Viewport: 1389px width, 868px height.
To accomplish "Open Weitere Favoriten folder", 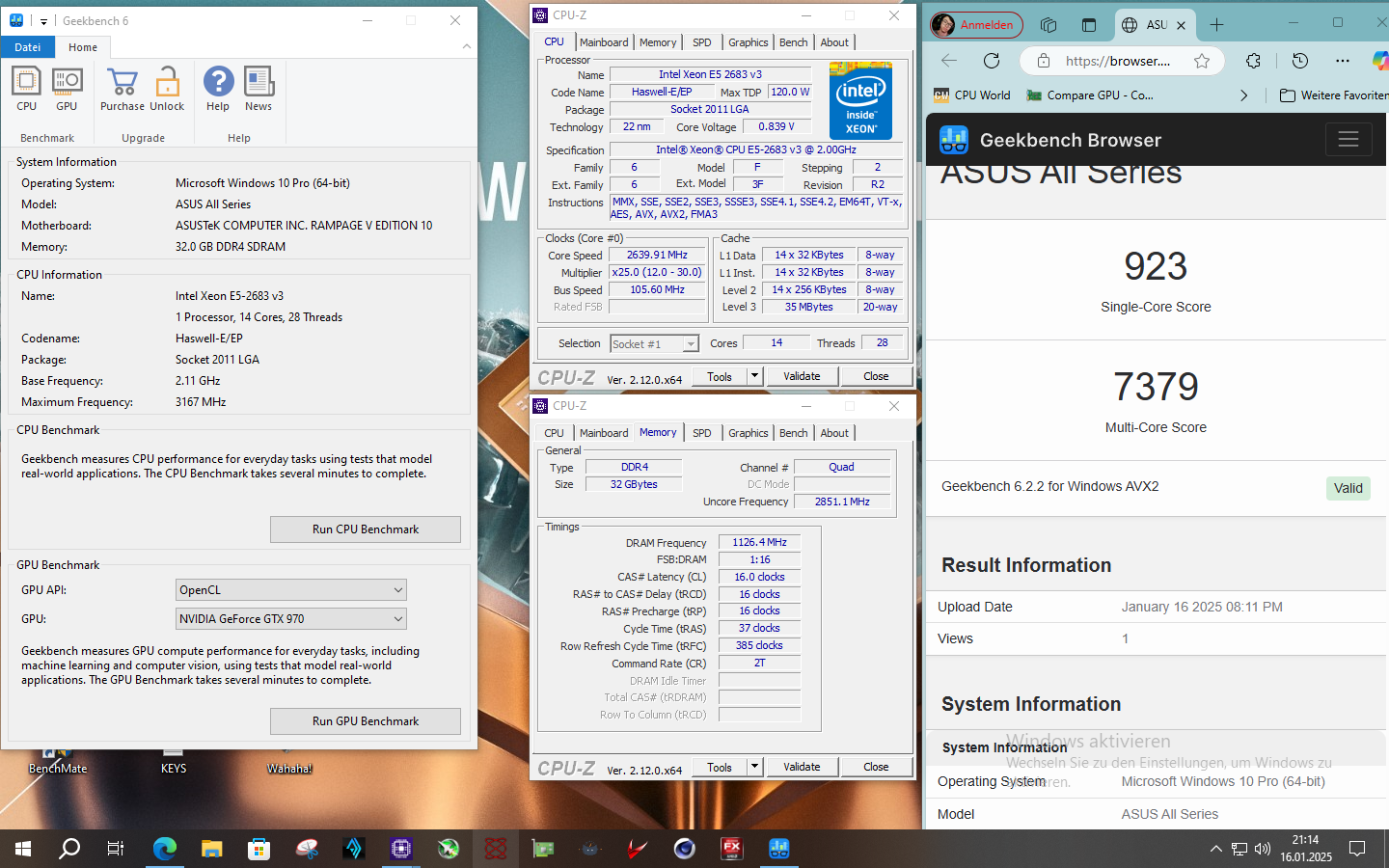I will point(1334,95).
